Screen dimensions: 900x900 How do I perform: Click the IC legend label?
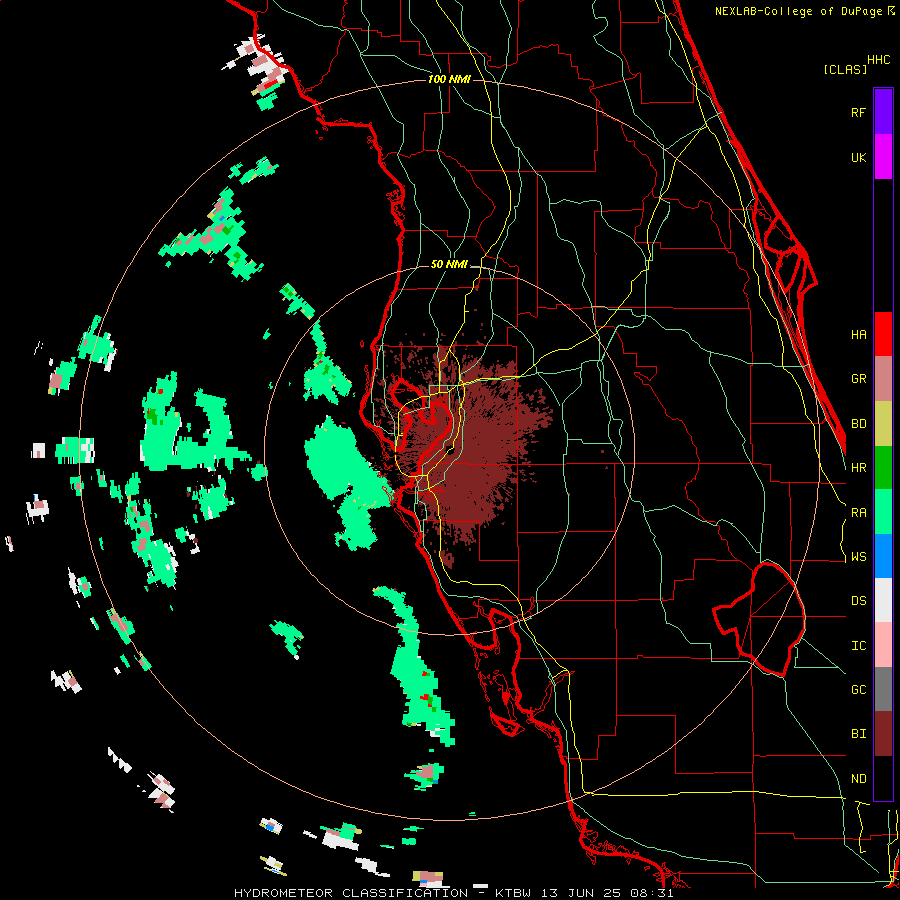click(x=858, y=646)
